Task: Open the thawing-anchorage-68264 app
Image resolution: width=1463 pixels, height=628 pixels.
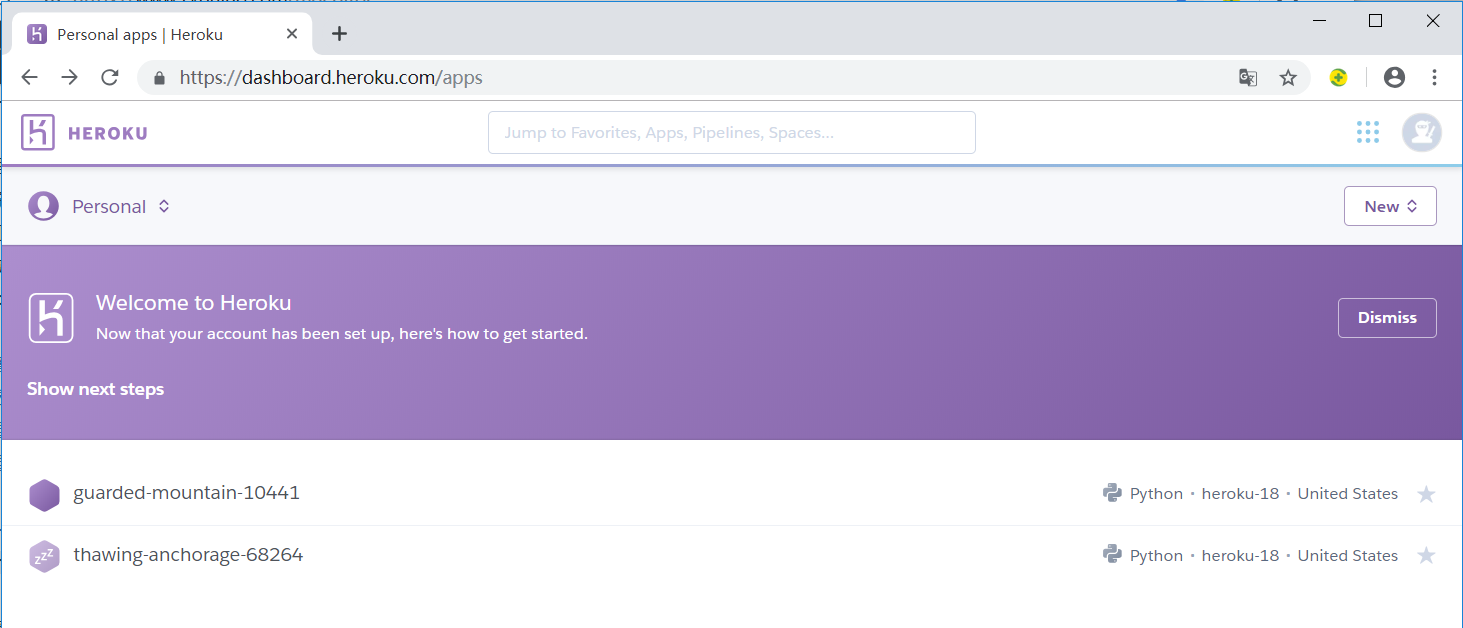Action: coord(188,555)
